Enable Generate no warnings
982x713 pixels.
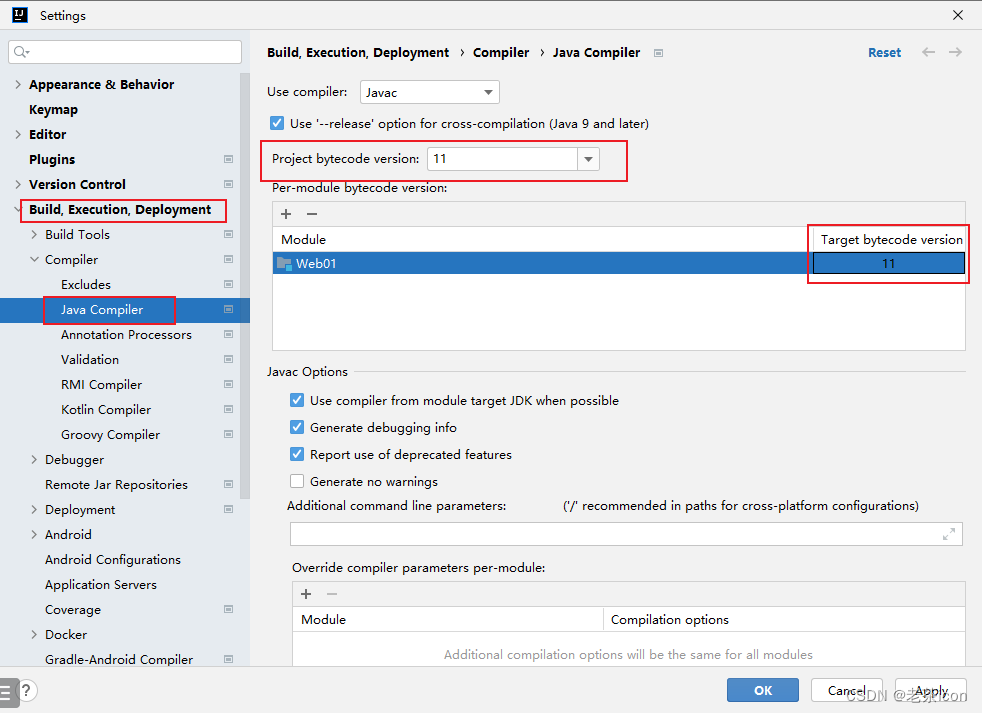coord(297,481)
